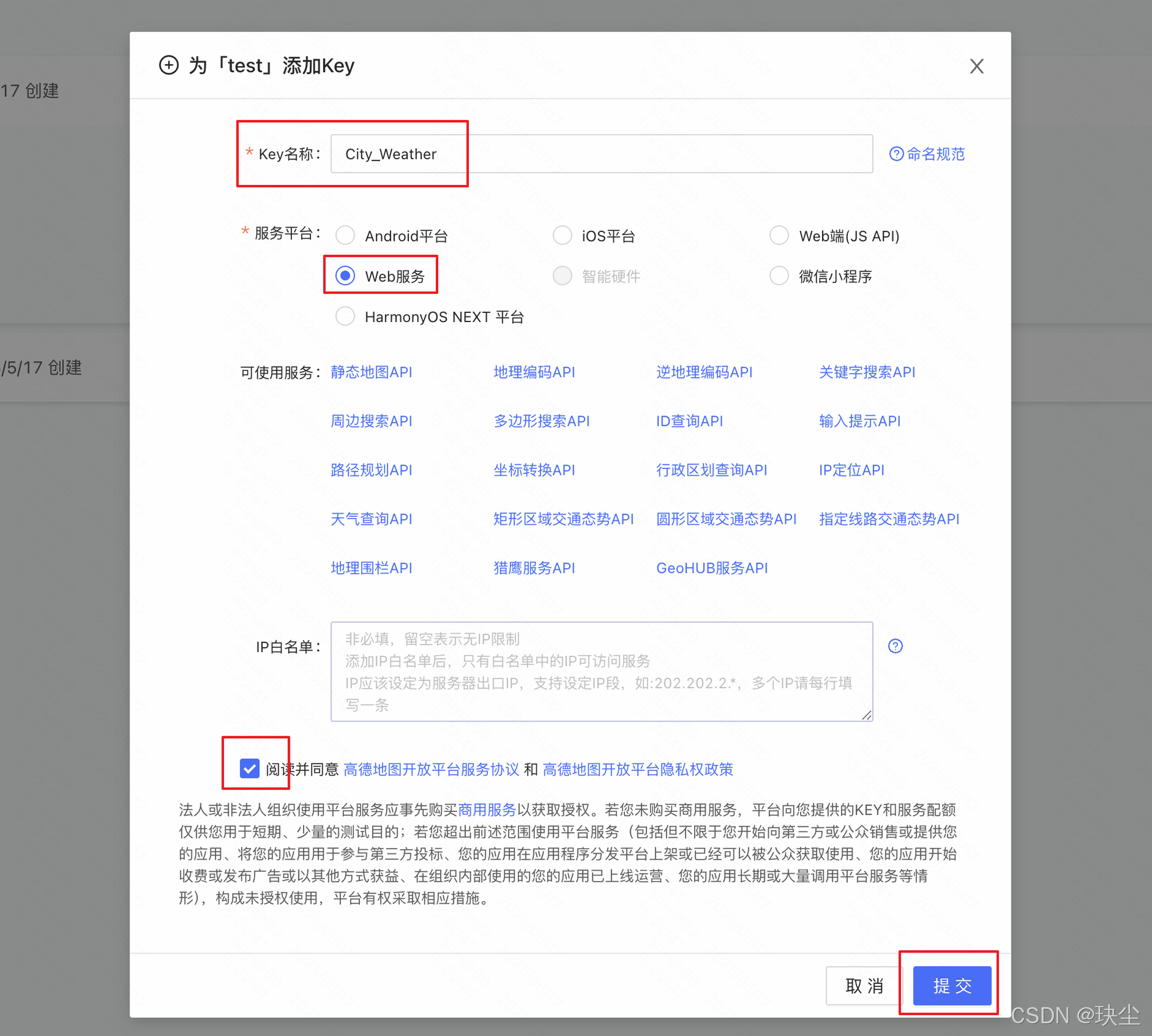Open the 天气查询API link

pos(371,519)
